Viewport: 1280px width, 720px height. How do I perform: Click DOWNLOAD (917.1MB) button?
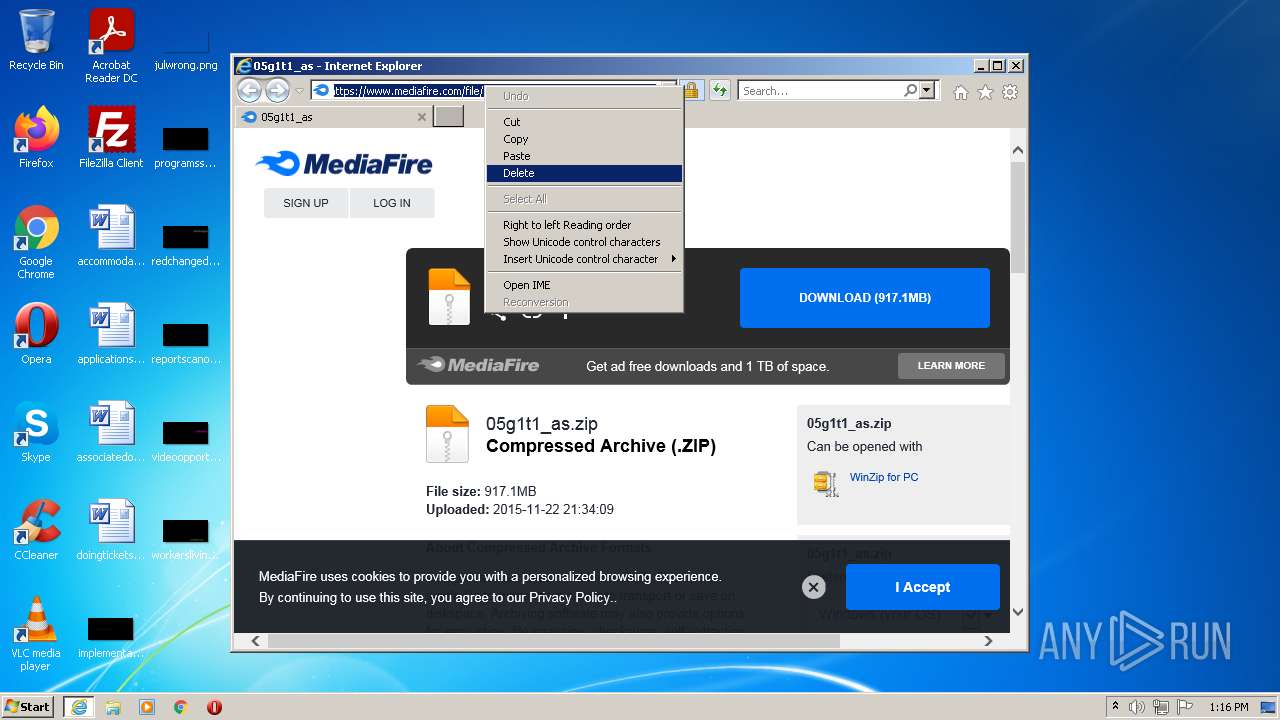click(x=865, y=298)
